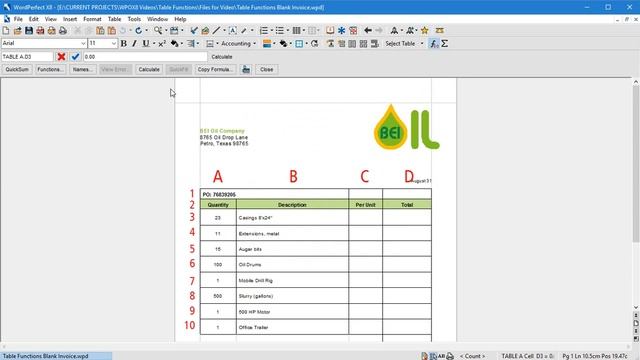
Task: Click the Calculate button in formula bar
Action: (149, 69)
